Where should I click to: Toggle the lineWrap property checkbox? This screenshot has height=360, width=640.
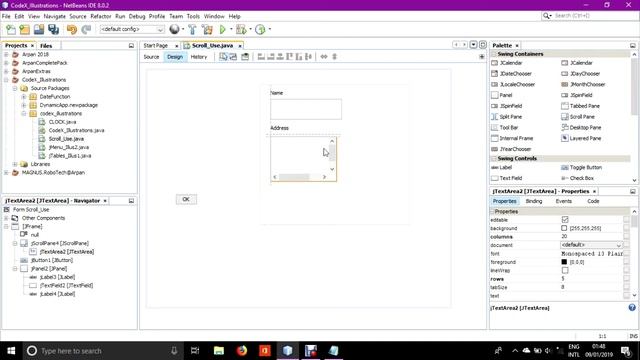tap(565, 270)
